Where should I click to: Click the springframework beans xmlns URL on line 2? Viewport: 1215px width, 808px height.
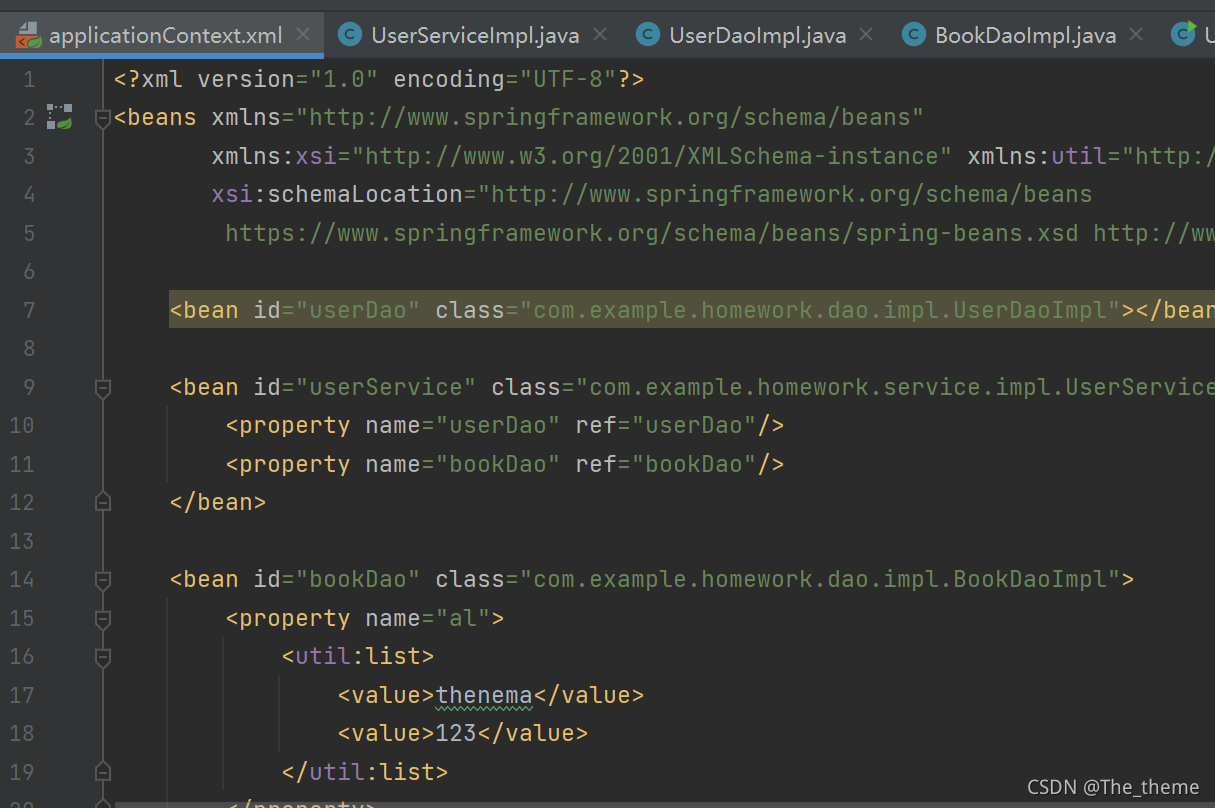click(610, 118)
